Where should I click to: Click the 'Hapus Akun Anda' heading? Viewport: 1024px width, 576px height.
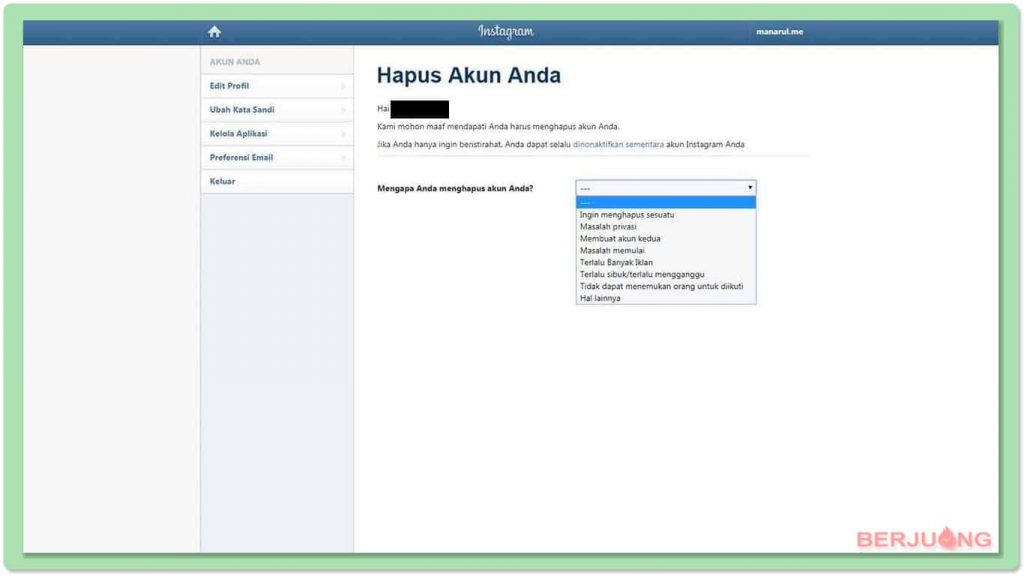(468, 75)
